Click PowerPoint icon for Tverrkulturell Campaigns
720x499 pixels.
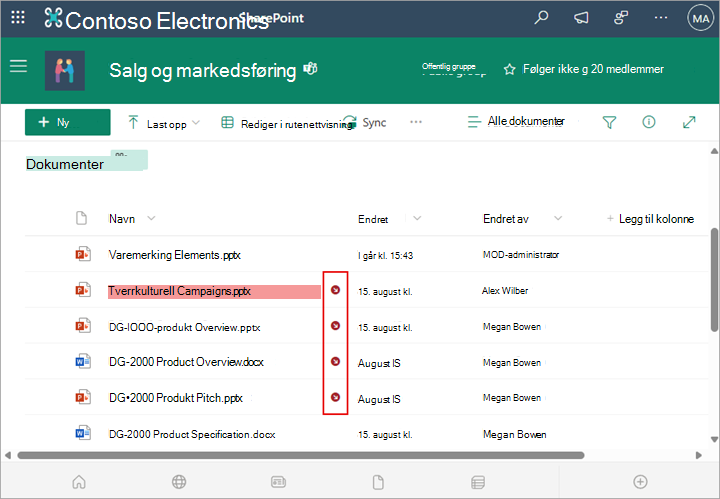(83, 290)
